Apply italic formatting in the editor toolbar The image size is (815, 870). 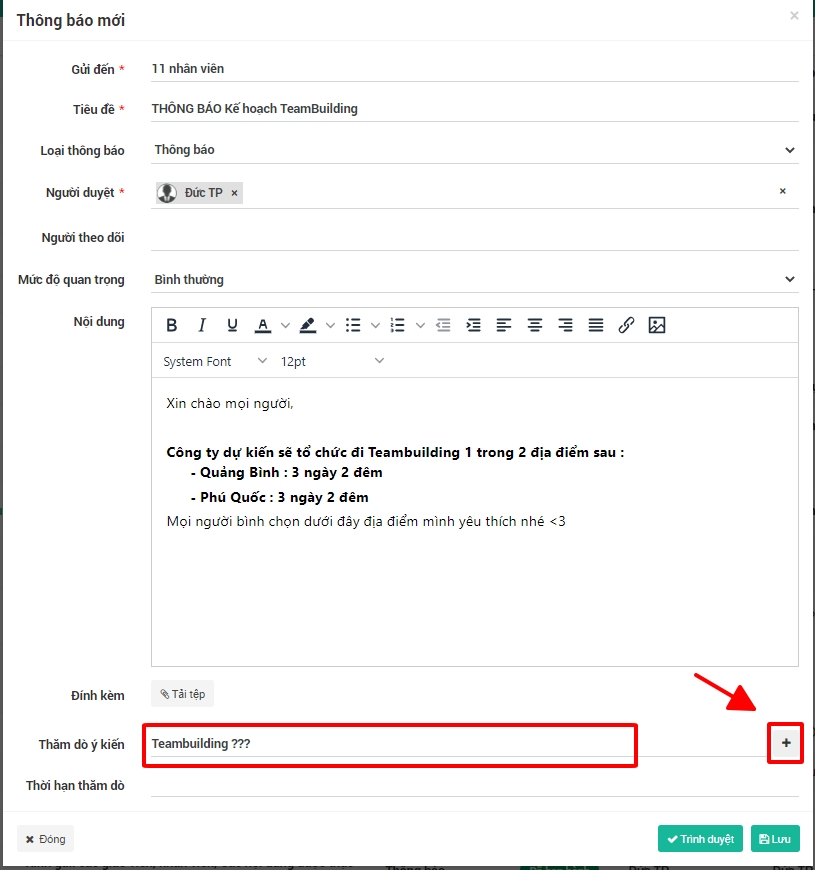(x=202, y=325)
